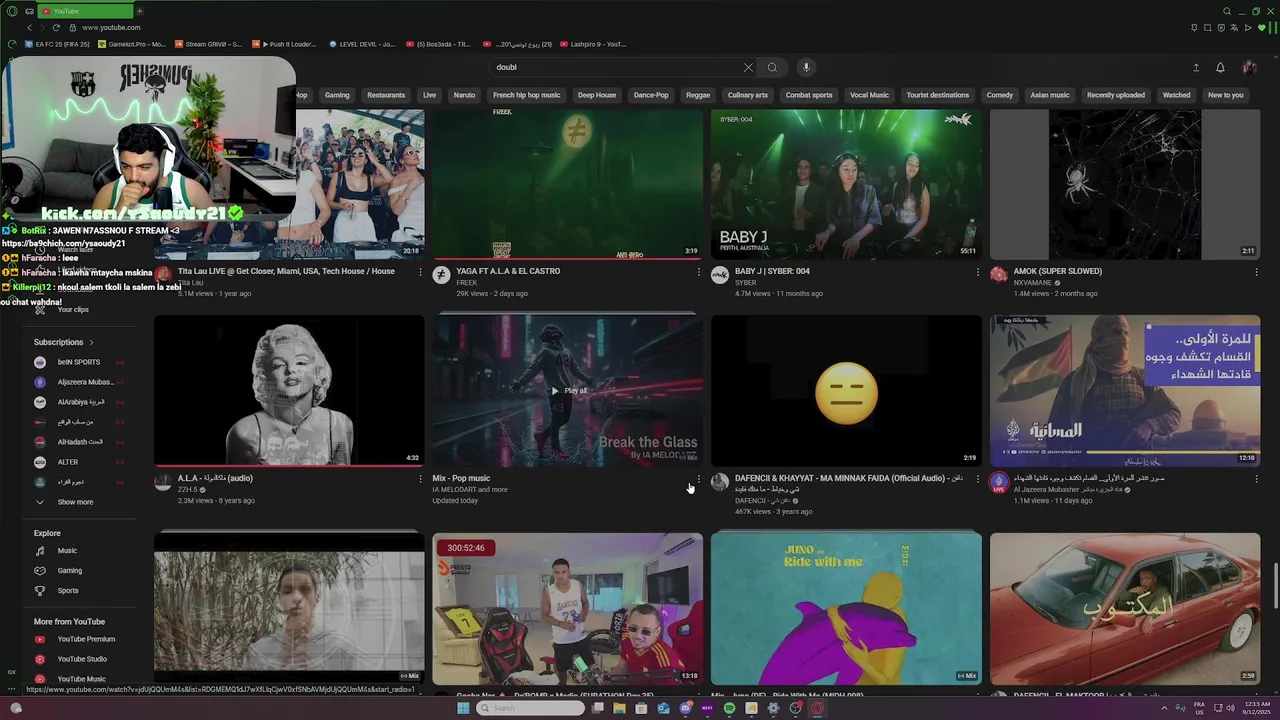Open the Music icon under Explore
Image resolution: width=1280 pixels, height=720 pixels.
40,550
